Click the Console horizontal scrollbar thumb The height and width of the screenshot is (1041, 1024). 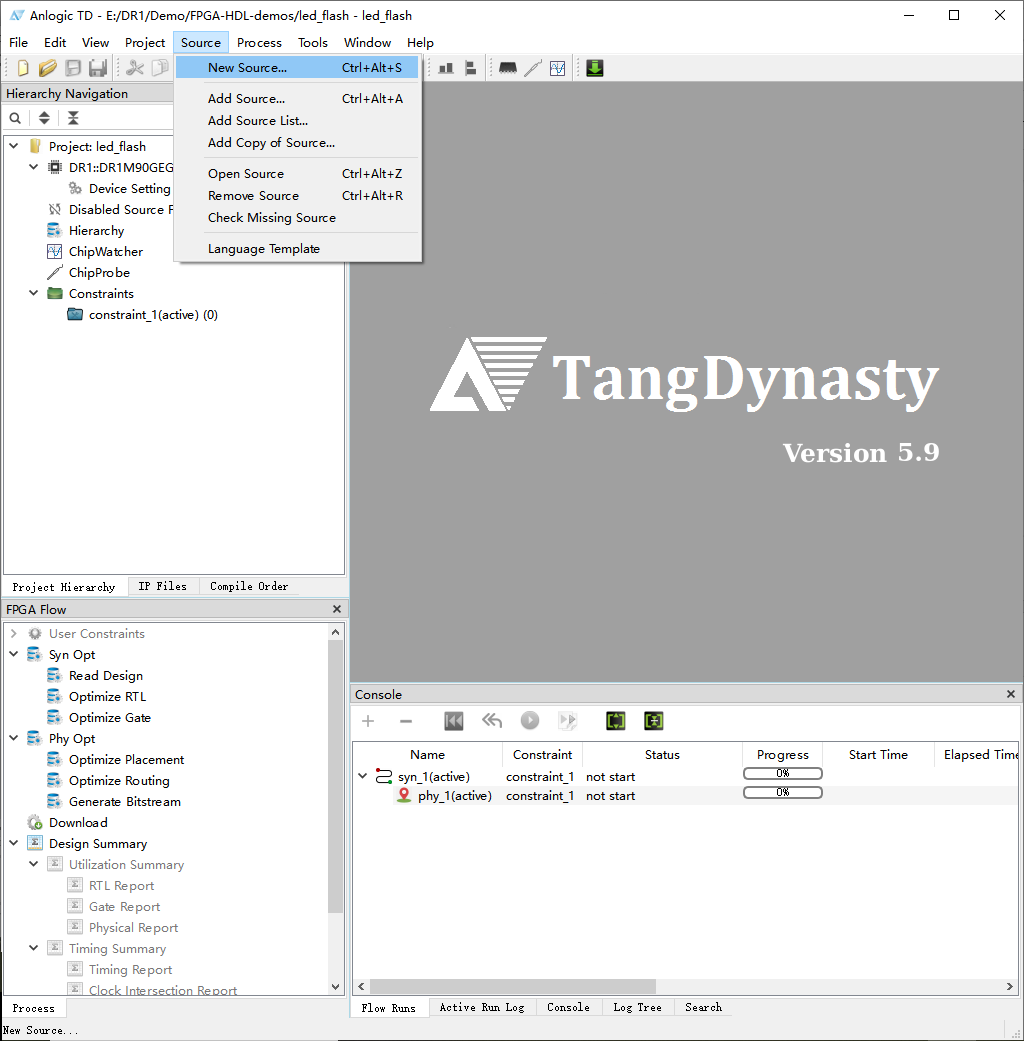tap(513, 986)
